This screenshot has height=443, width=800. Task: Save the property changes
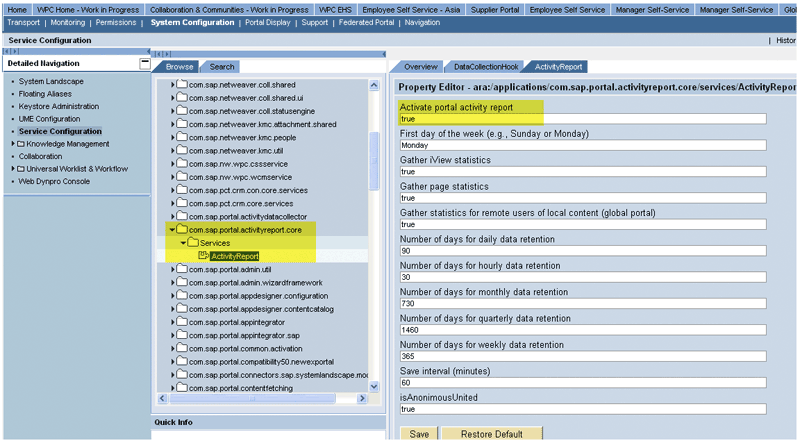pyautogui.click(x=419, y=434)
